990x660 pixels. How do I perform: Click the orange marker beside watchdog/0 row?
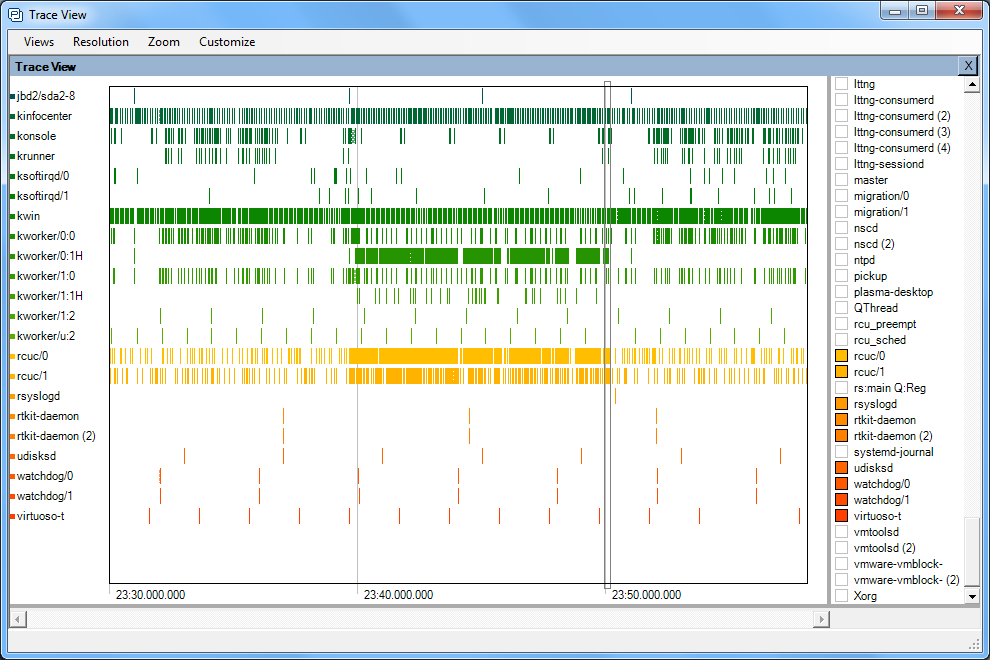coord(12,476)
